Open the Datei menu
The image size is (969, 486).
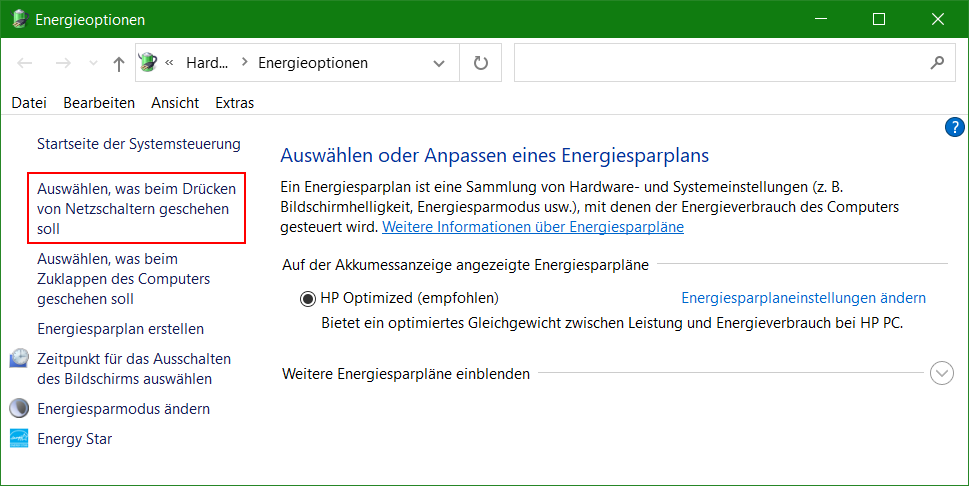click(29, 103)
